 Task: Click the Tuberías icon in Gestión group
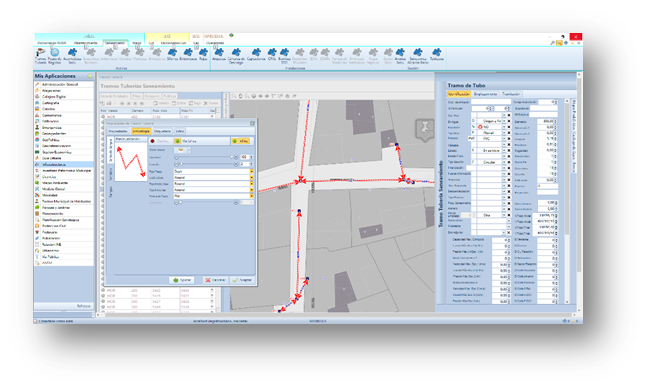point(436,55)
